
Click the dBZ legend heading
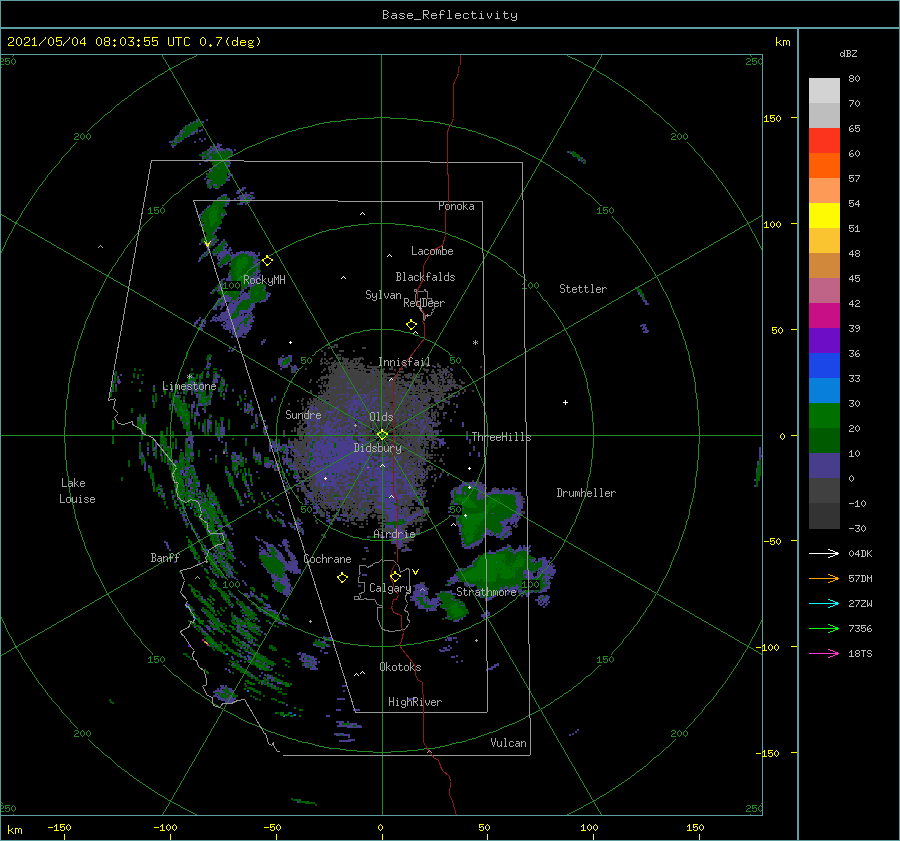tap(848, 53)
